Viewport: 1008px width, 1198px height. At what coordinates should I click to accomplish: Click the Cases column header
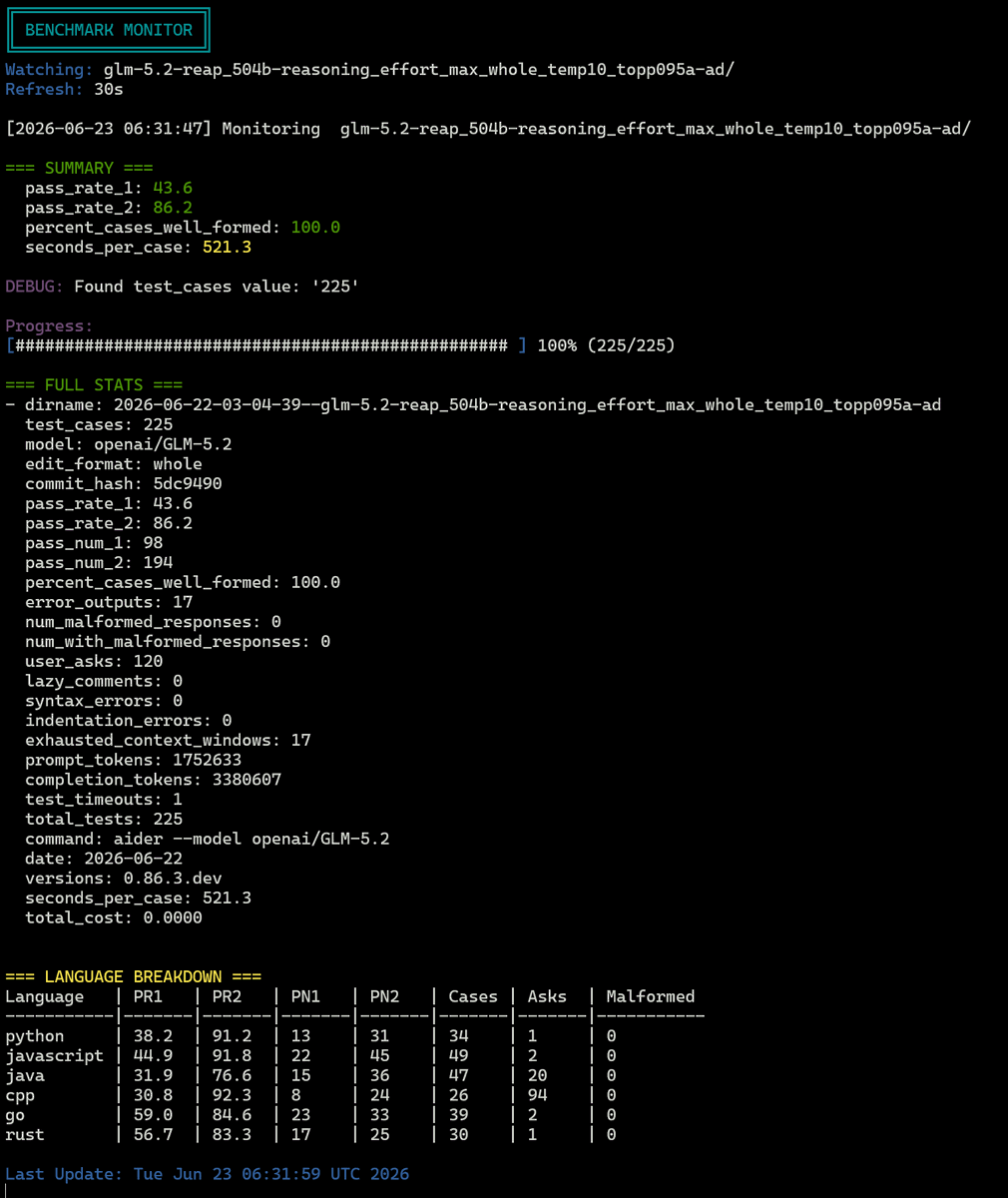click(473, 996)
